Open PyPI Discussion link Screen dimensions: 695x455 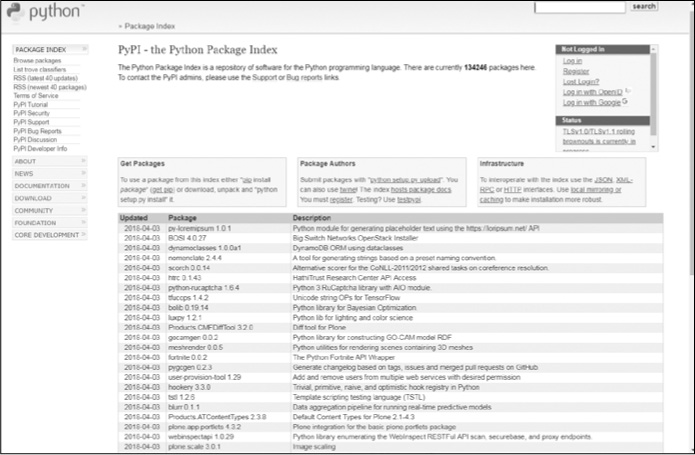pos(35,140)
